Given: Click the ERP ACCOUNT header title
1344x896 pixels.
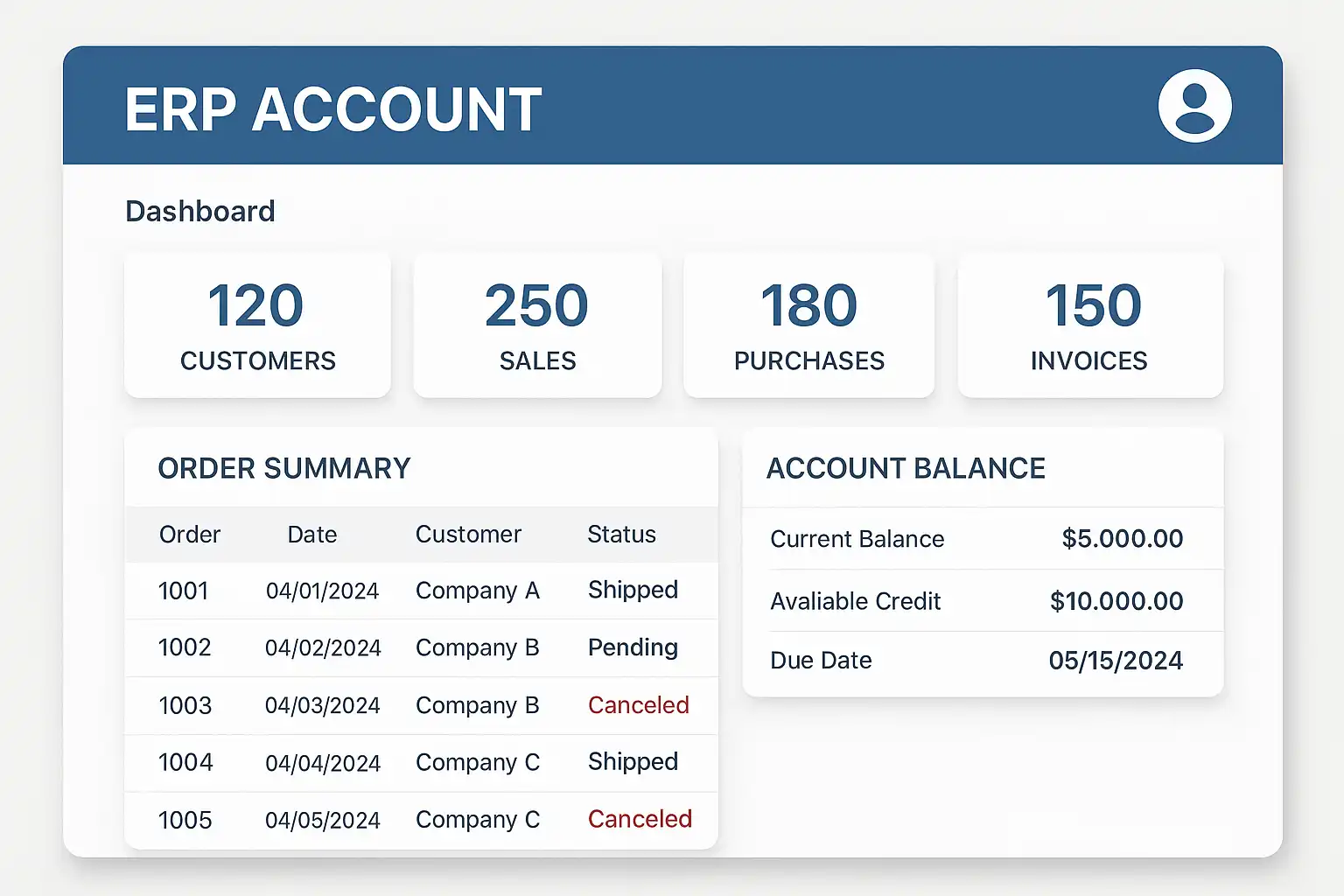Looking at the screenshot, I should [x=333, y=110].
